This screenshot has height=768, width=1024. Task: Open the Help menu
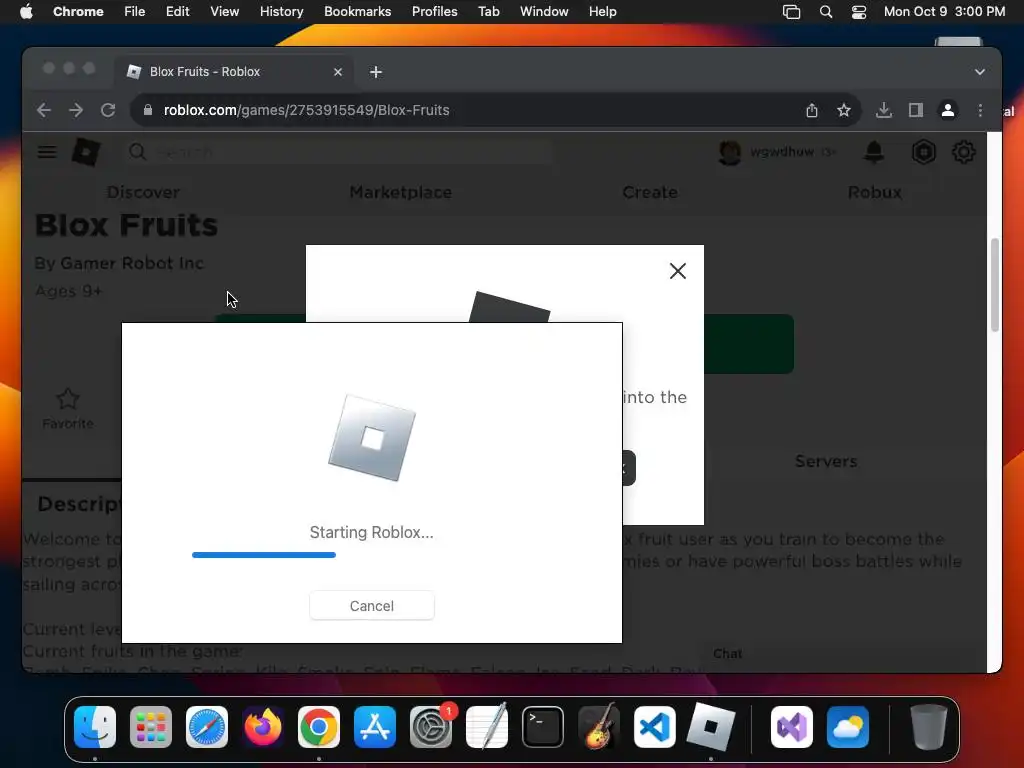tap(602, 12)
